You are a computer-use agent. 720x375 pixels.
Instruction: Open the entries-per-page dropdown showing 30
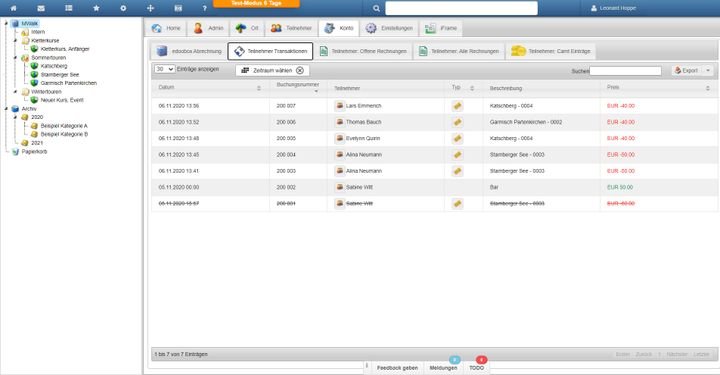coord(164,69)
